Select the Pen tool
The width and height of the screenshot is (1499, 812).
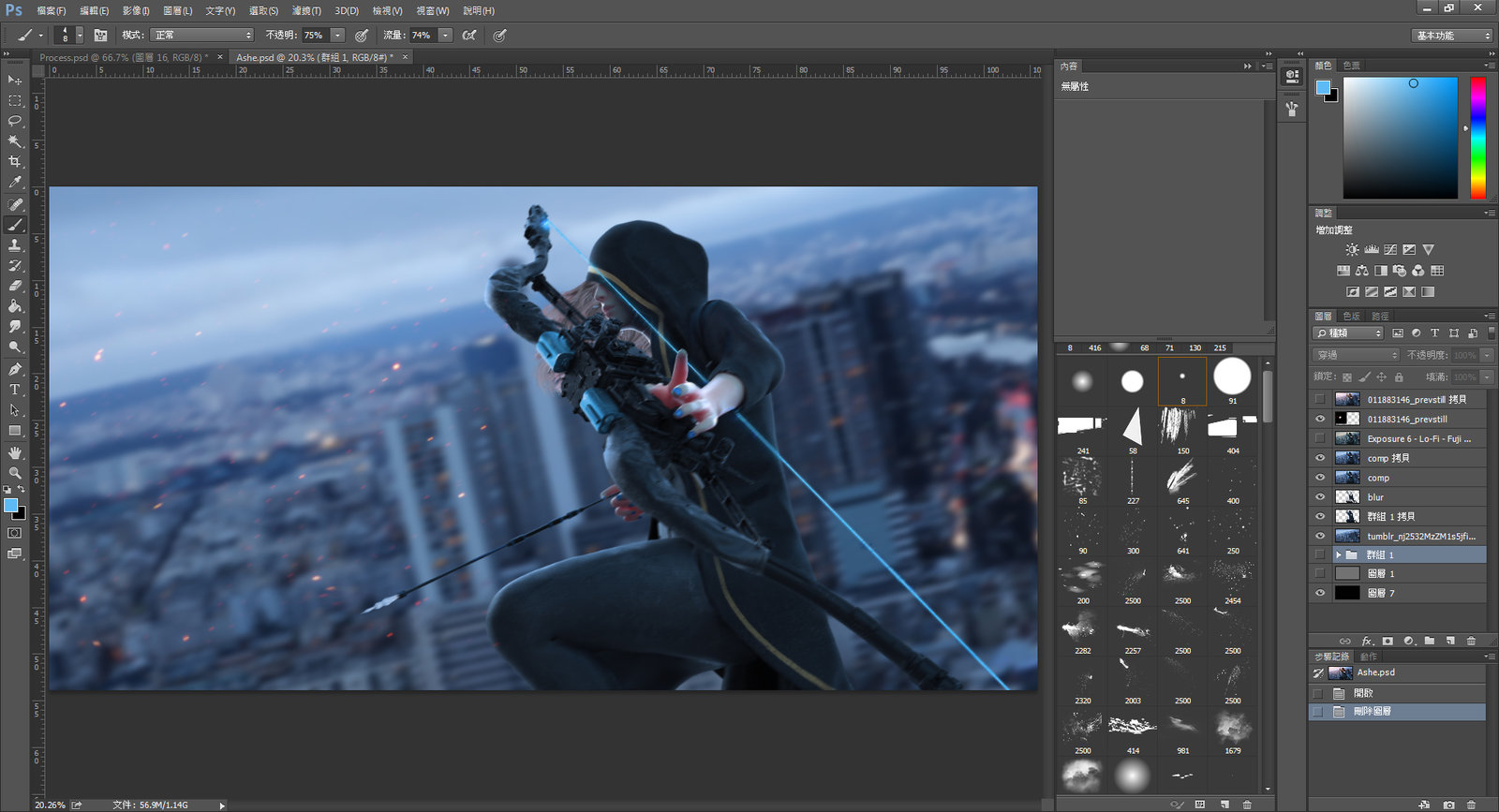(15, 369)
